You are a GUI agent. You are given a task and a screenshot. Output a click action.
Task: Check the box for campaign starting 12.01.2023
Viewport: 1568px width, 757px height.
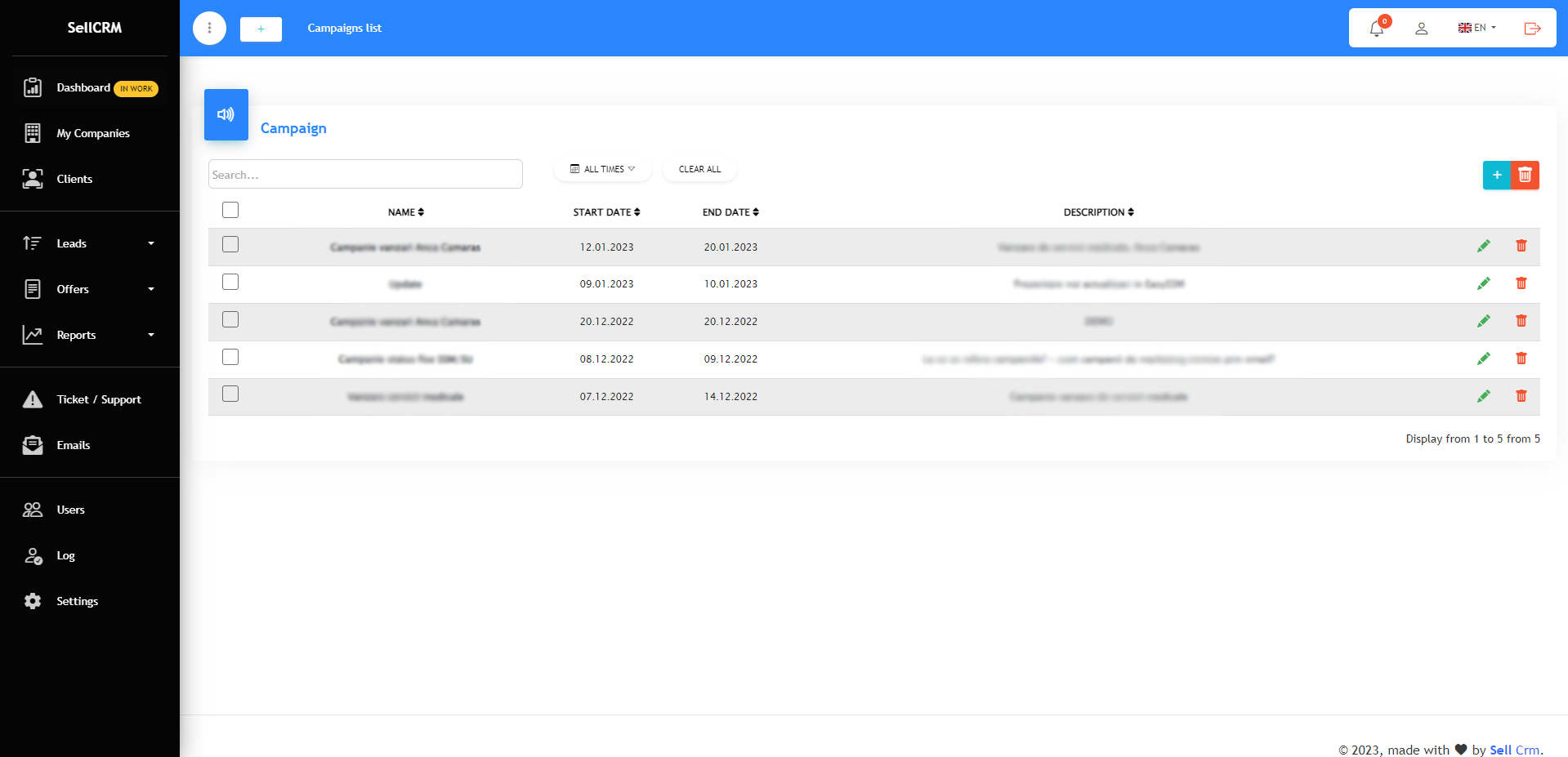pos(230,245)
